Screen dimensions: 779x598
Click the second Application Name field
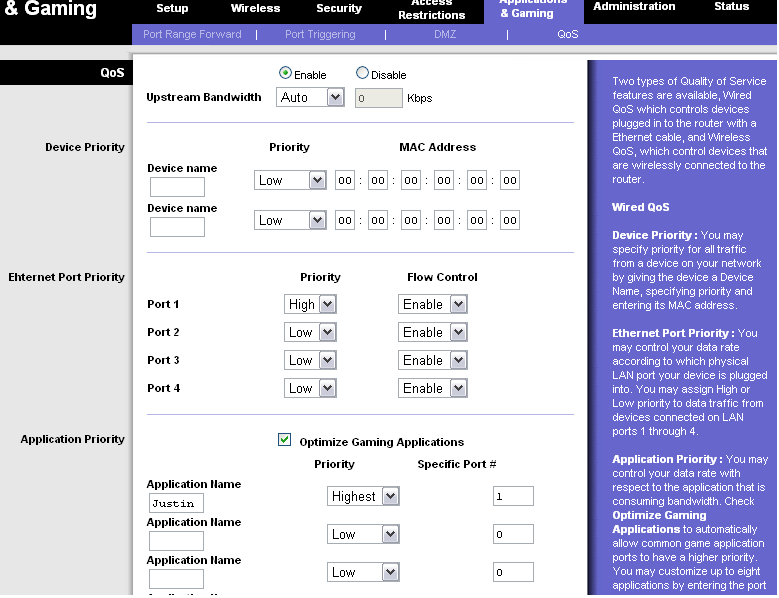176,541
